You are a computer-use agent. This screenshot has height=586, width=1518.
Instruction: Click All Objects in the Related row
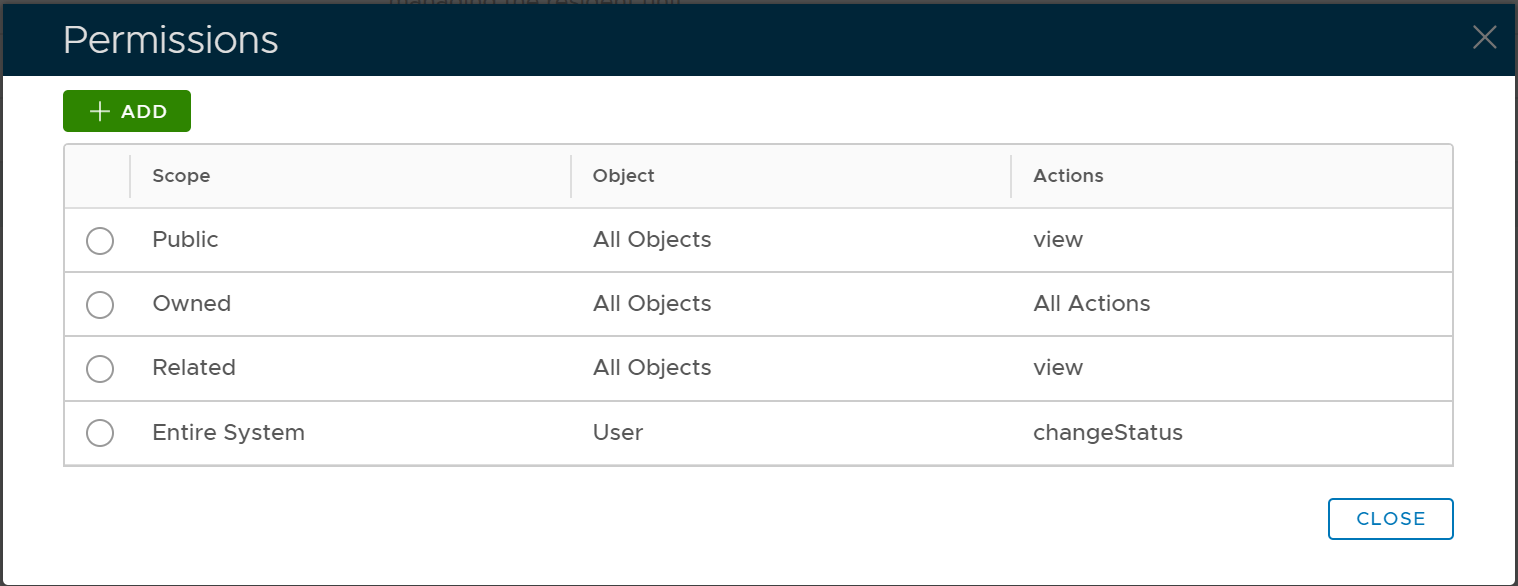[652, 368]
